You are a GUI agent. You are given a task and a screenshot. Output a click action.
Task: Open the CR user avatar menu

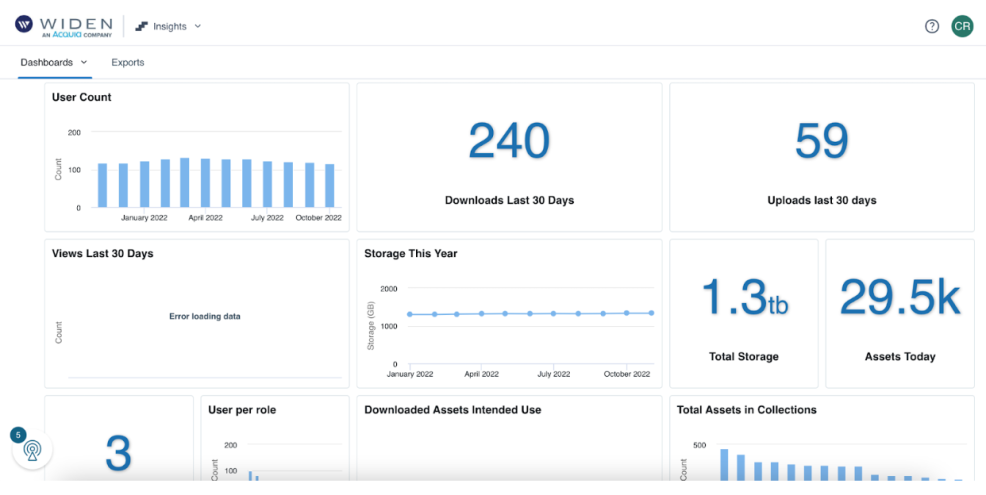961,26
